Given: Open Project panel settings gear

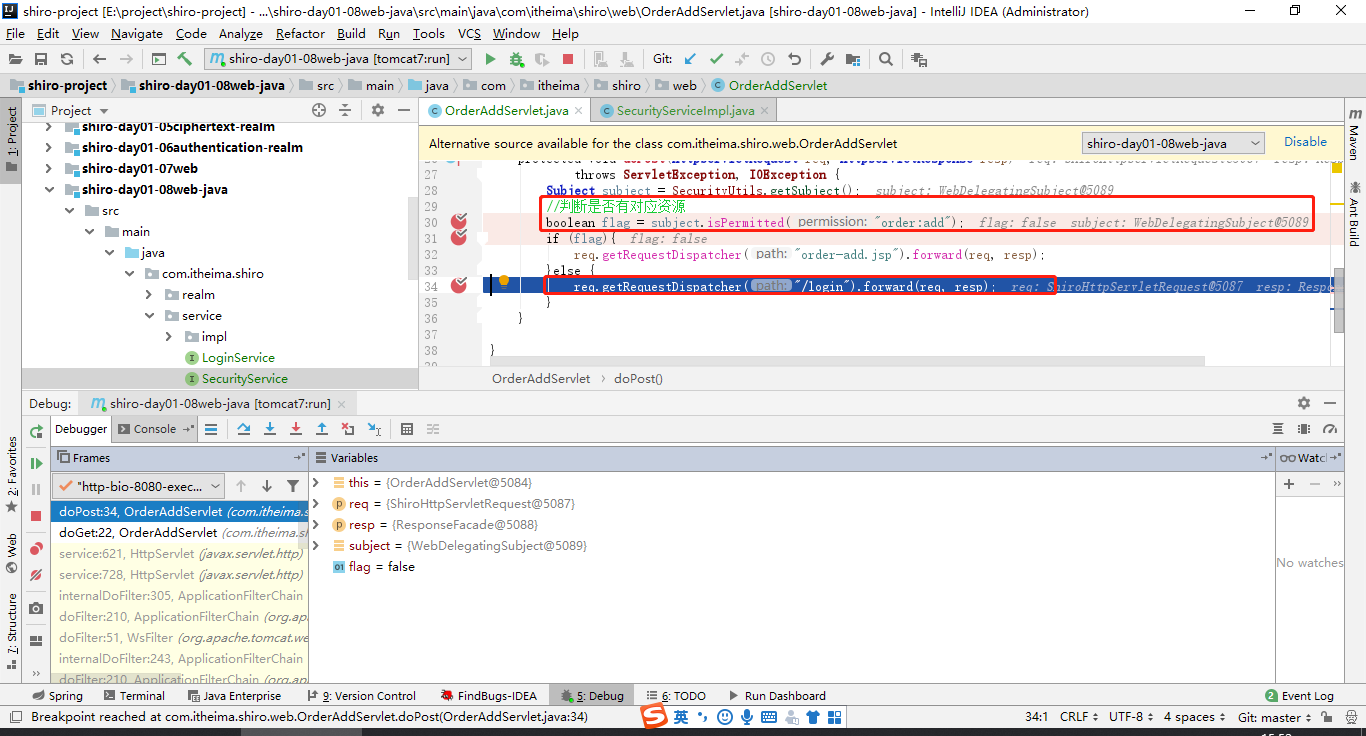Looking at the screenshot, I should coord(377,110).
